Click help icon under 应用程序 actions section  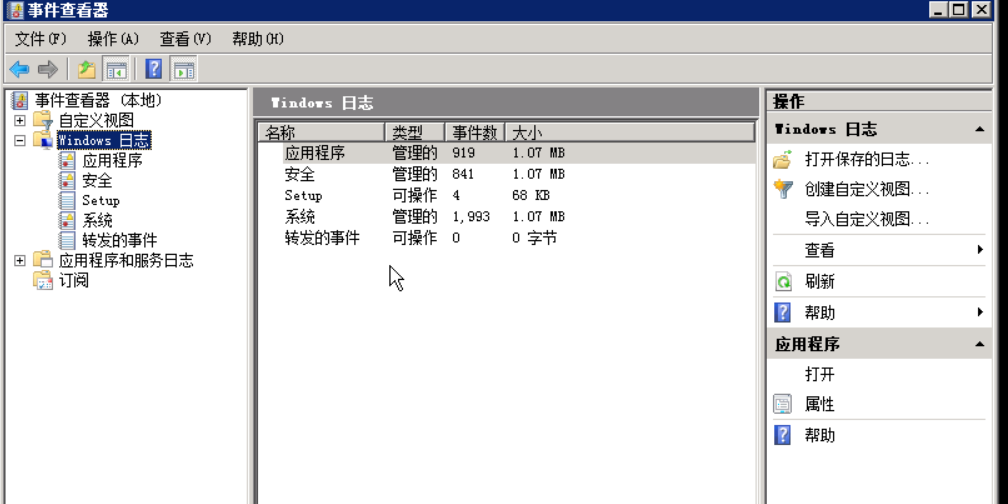[782, 435]
